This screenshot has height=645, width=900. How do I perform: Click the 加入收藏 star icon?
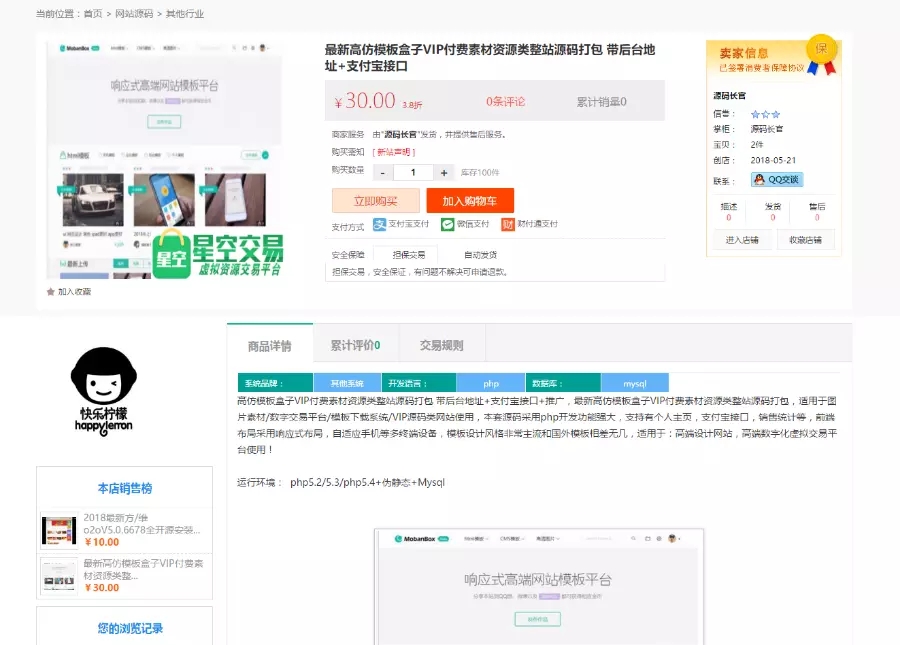(51, 292)
